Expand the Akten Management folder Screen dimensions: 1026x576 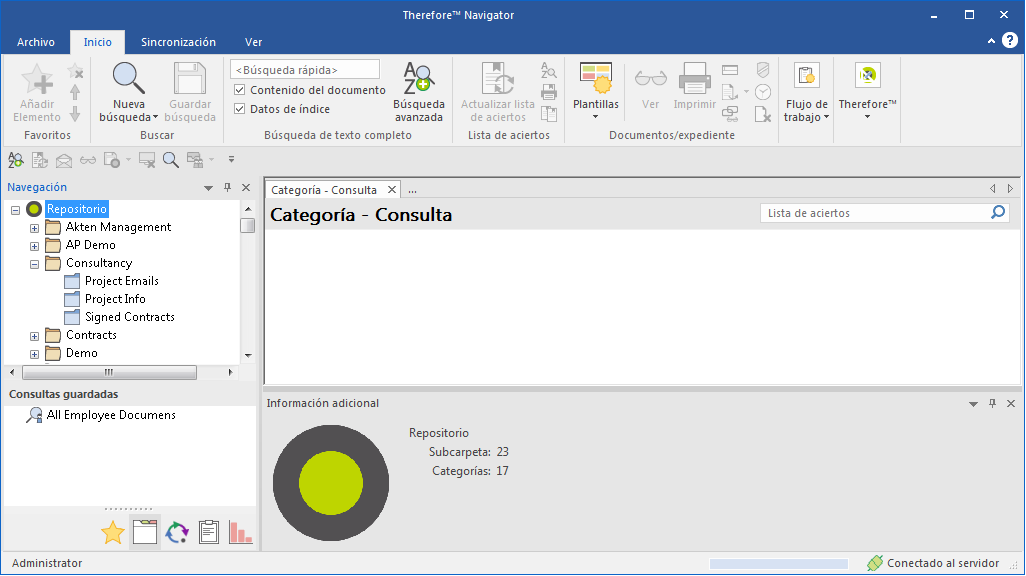click(x=34, y=228)
